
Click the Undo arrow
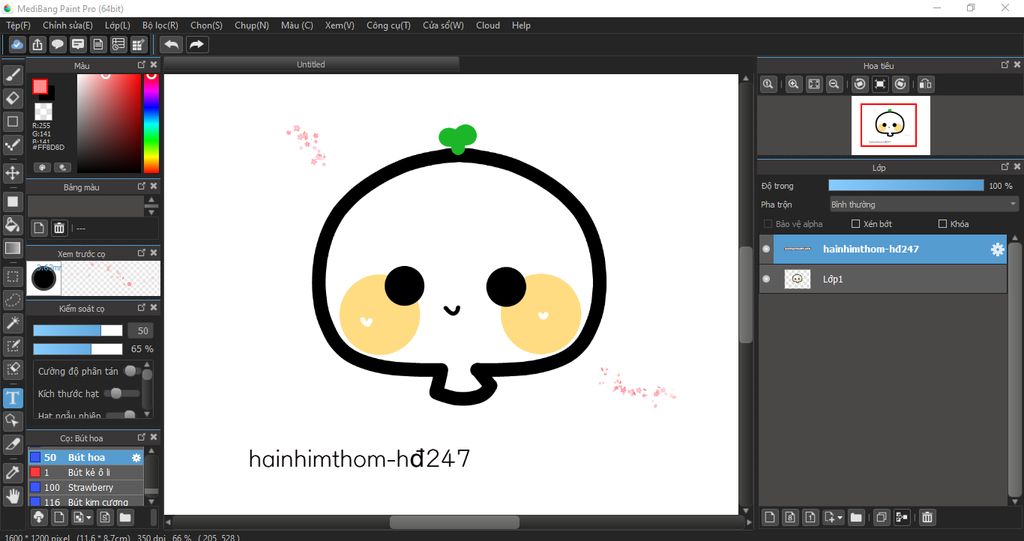pos(171,44)
